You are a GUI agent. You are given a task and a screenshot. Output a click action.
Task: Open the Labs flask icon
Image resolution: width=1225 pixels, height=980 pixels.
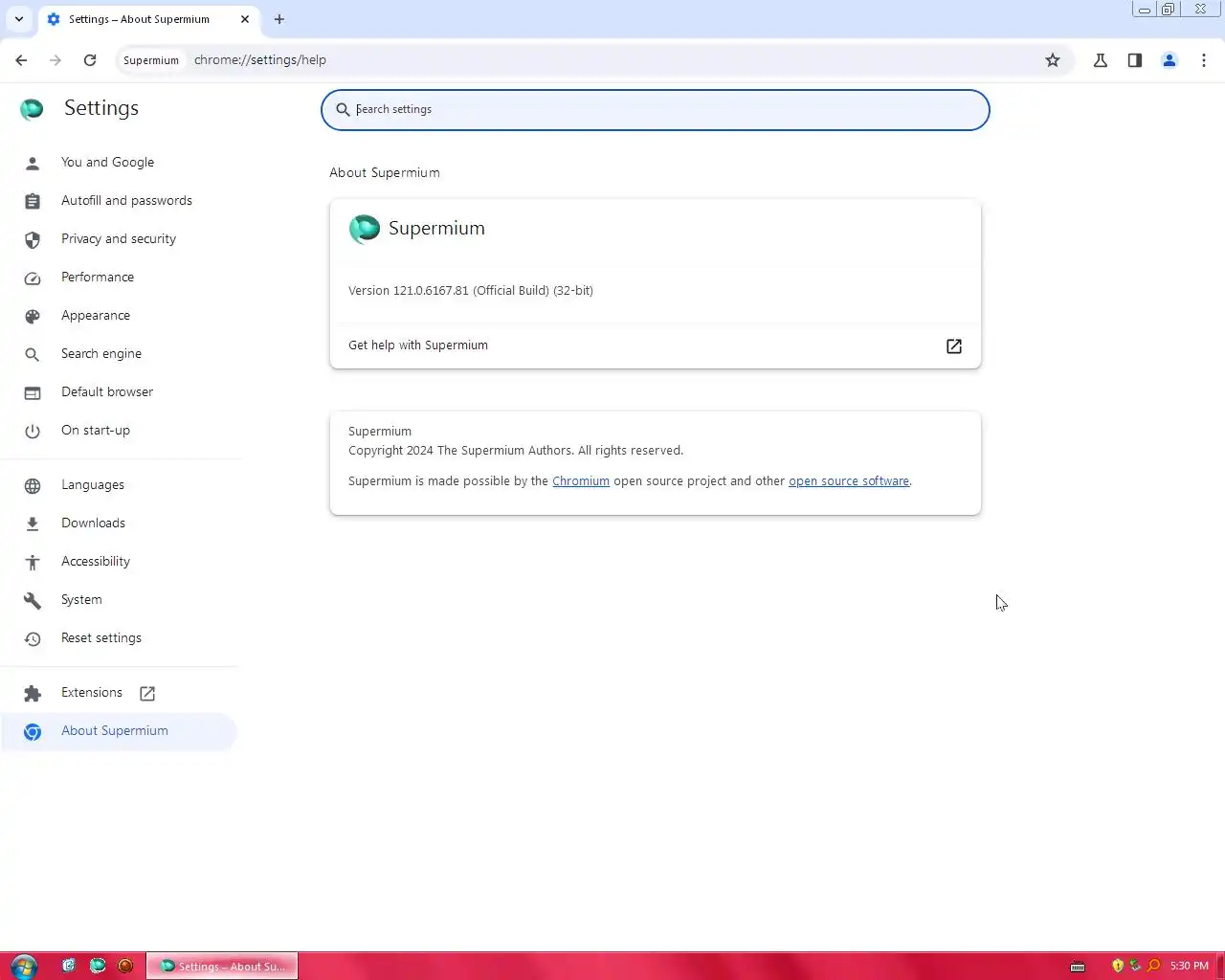(1101, 60)
